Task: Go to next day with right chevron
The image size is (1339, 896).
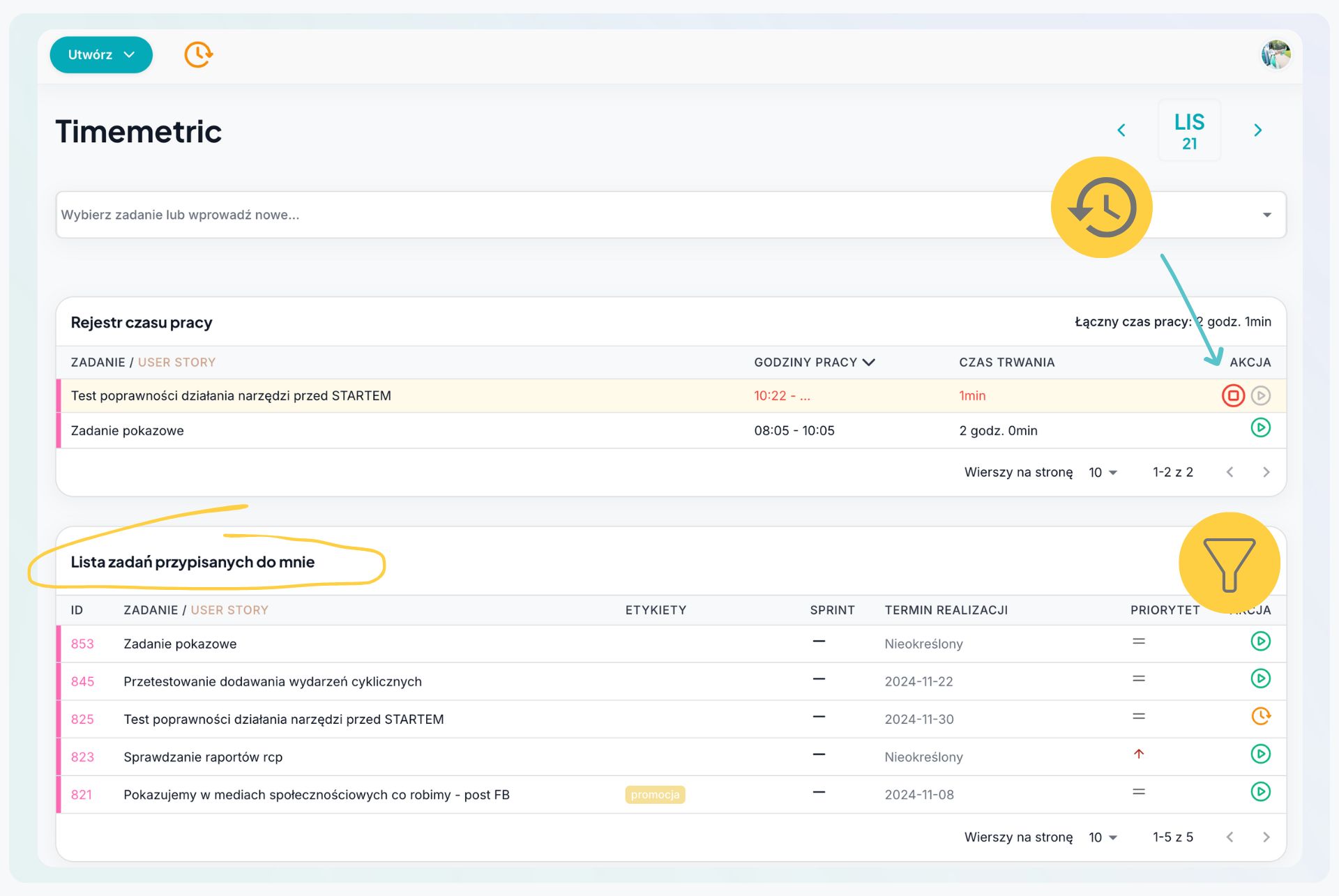Action: pos(1257,130)
